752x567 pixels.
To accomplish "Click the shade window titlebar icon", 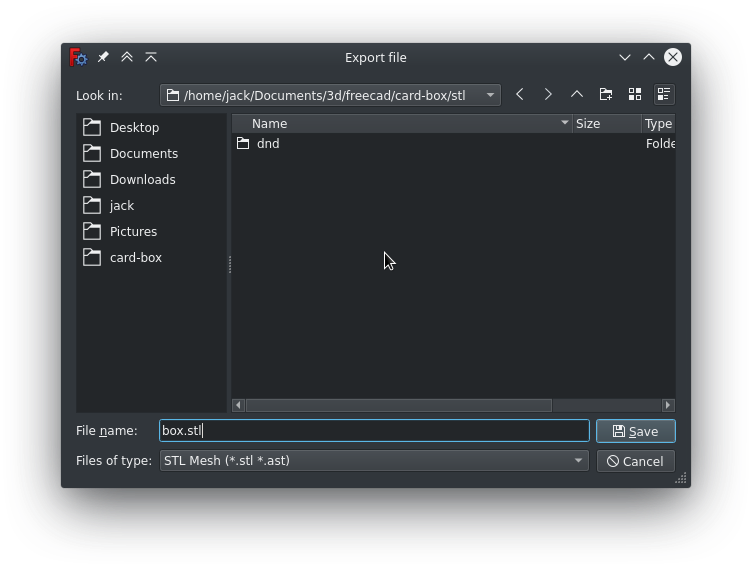I will (151, 57).
